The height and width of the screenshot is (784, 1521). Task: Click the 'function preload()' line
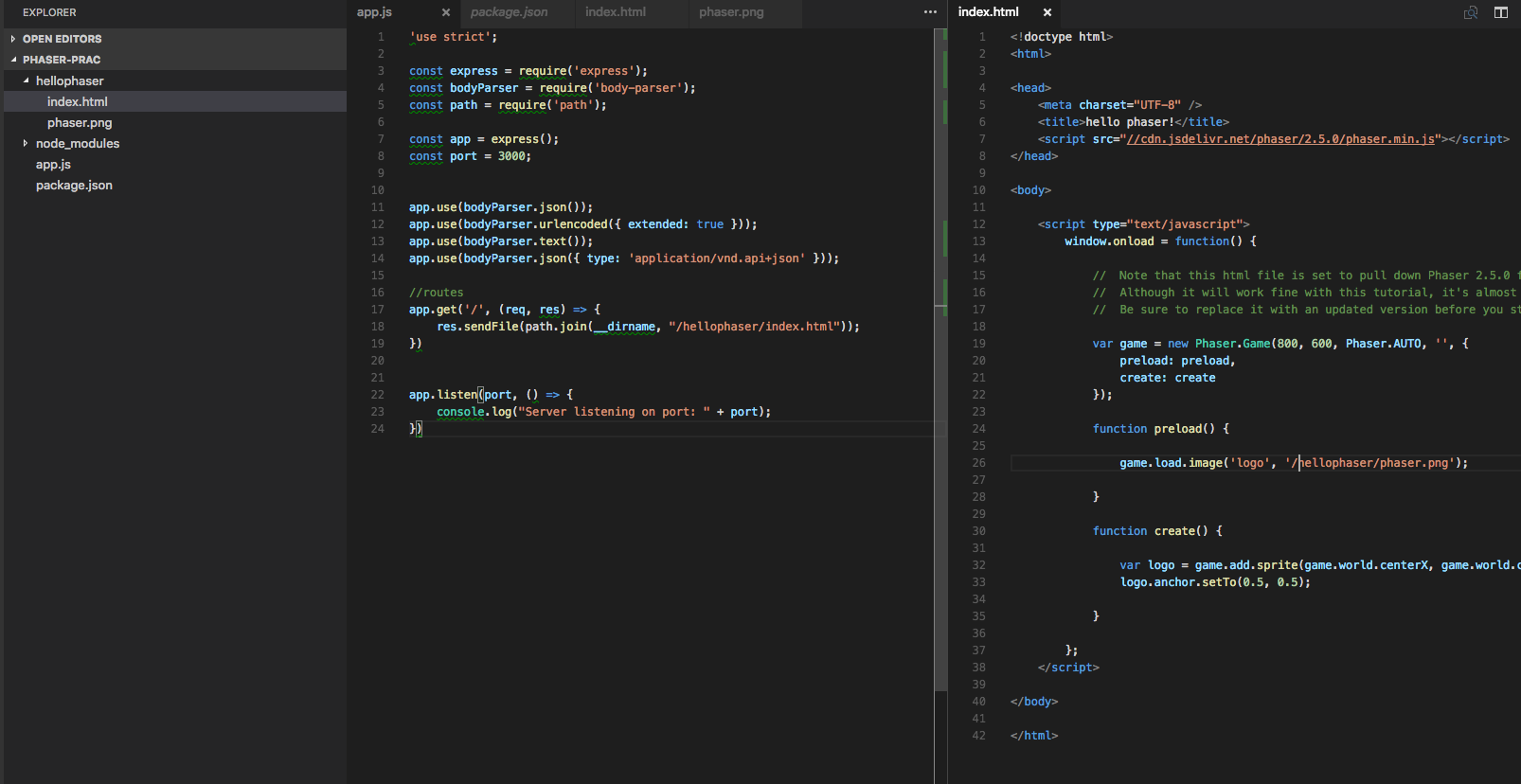1161,429
